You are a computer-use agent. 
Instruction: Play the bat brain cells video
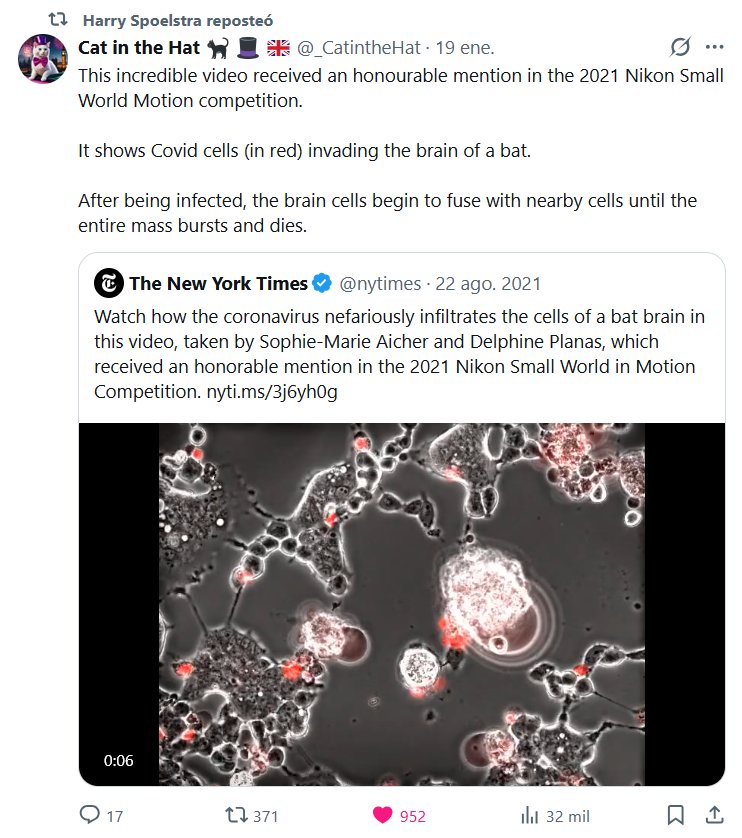coord(401,604)
